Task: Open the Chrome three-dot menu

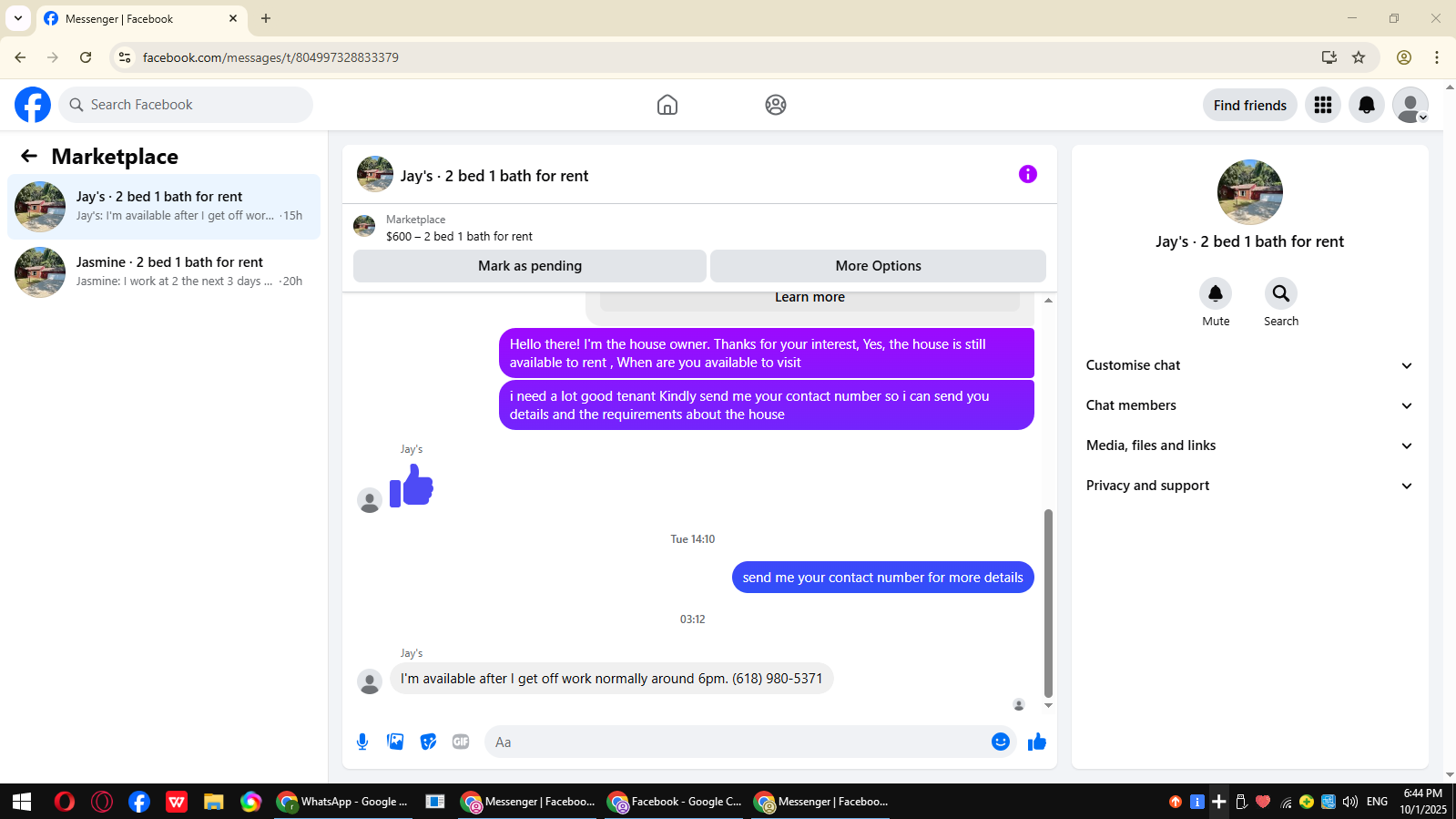Action: [1437, 57]
